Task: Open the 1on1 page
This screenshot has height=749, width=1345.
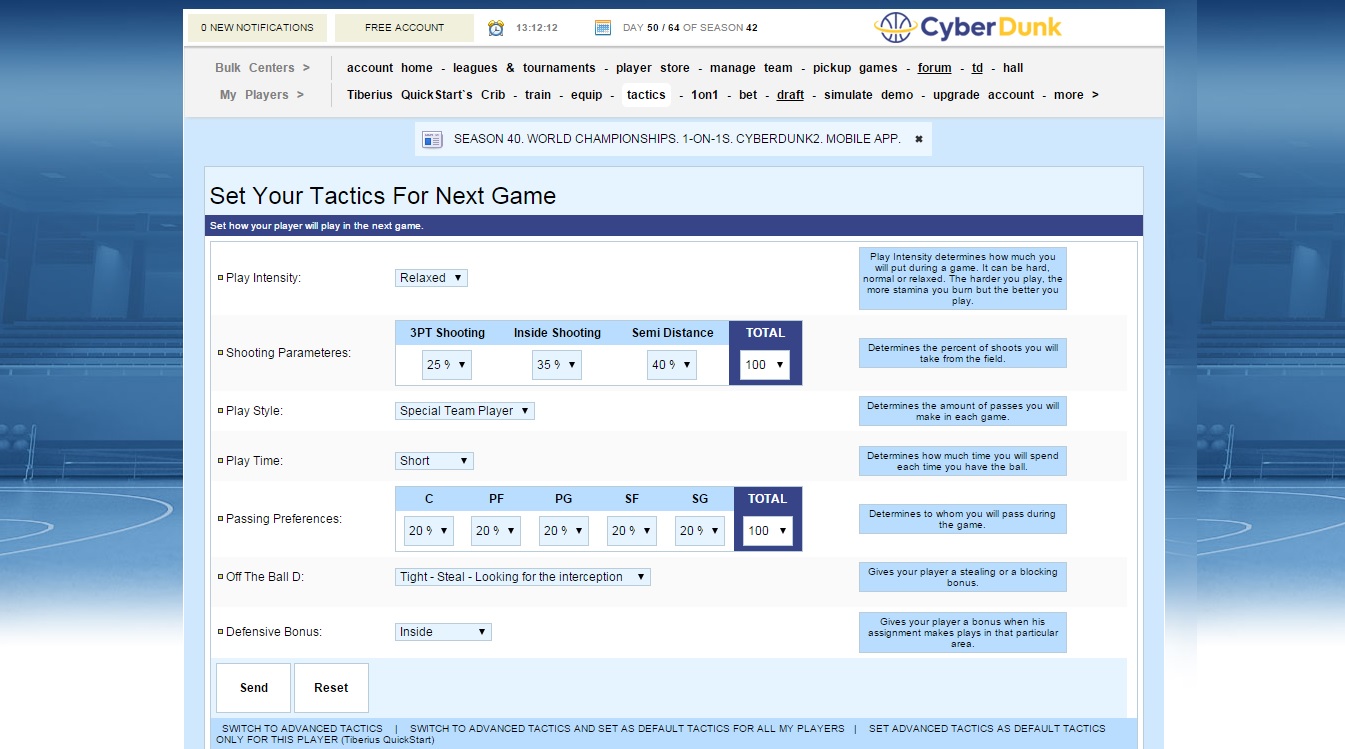Action: click(705, 95)
